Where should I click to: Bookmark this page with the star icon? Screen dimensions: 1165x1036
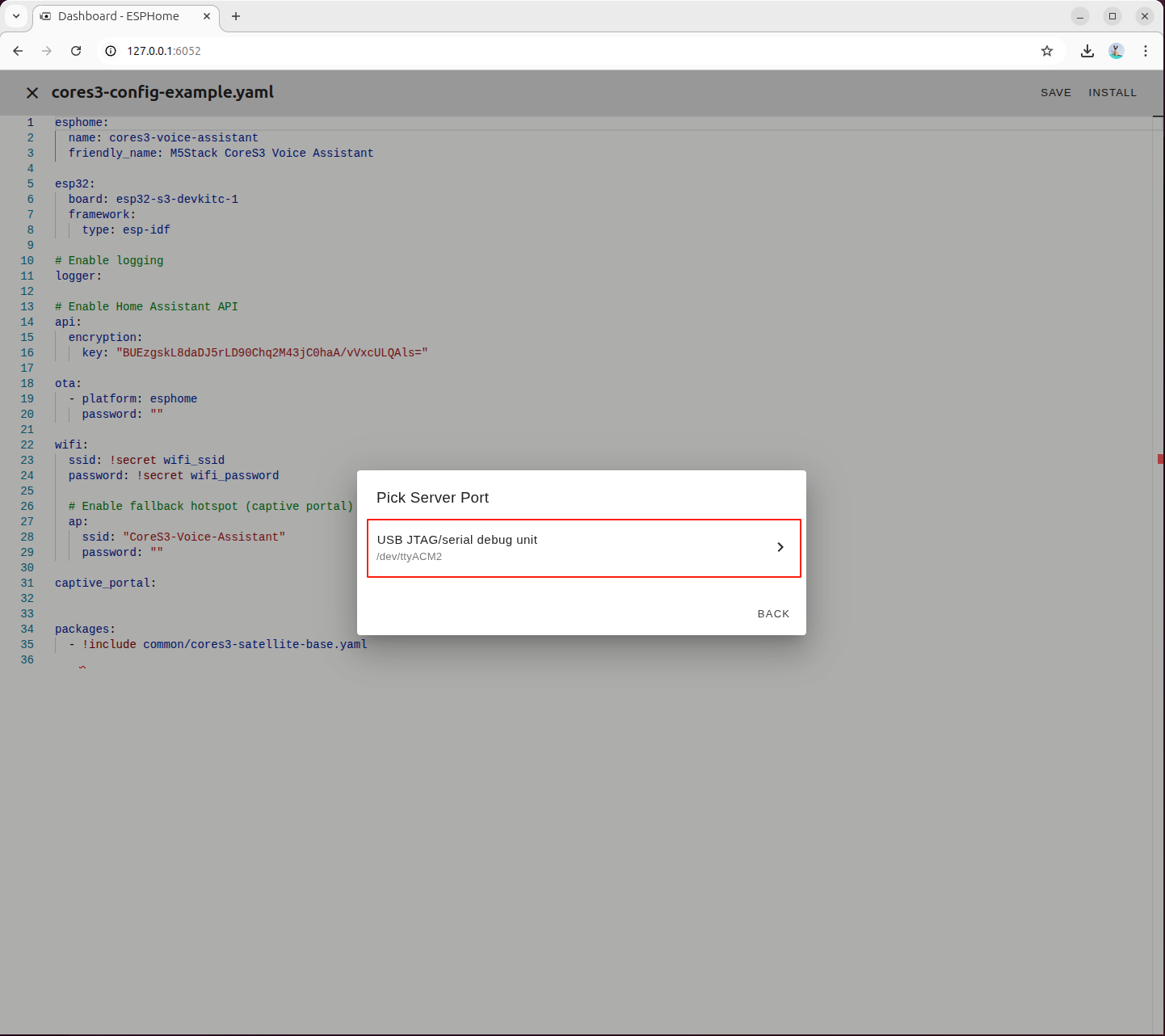click(x=1046, y=51)
